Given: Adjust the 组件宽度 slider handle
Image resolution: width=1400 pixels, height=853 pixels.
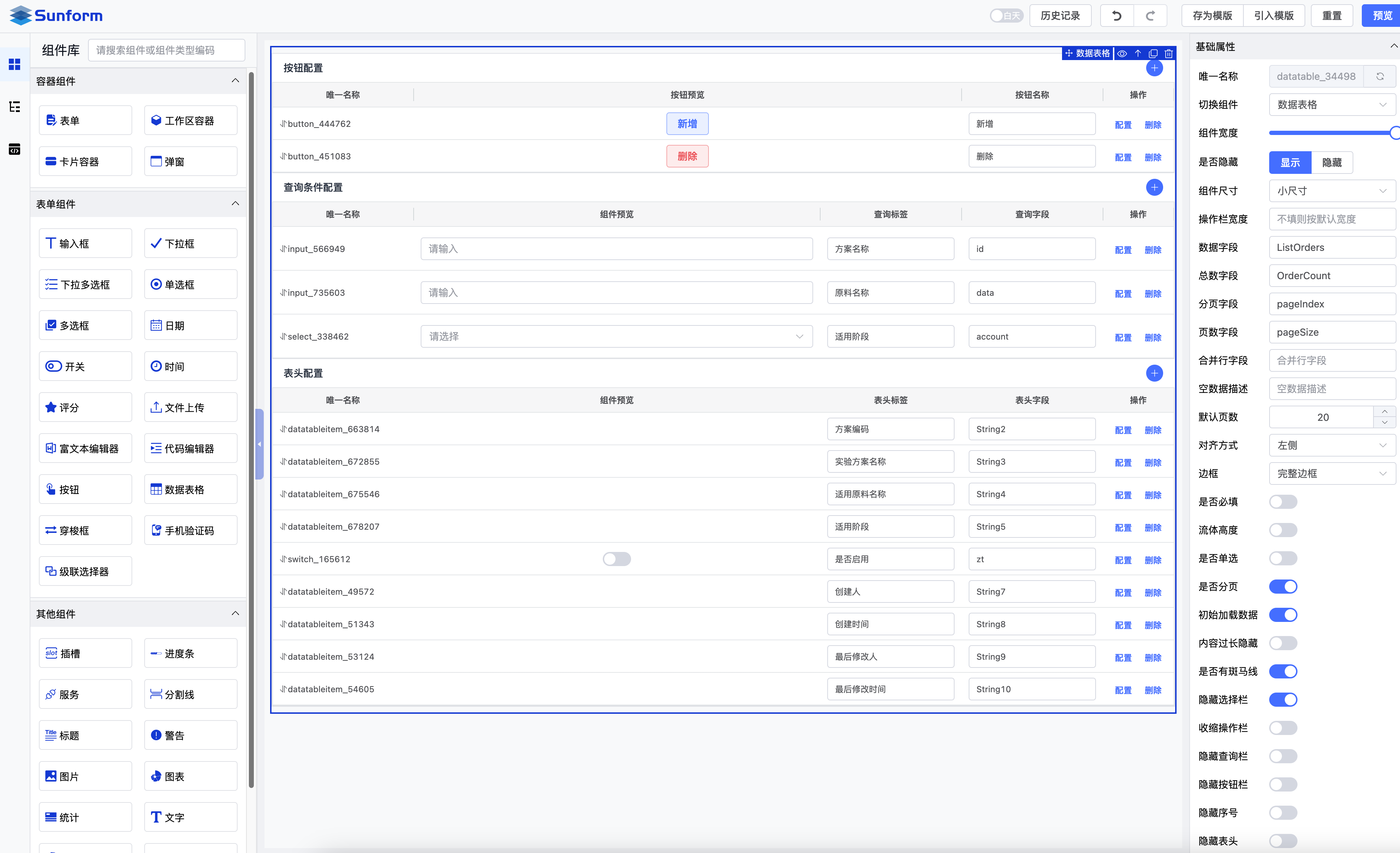Looking at the screenshot, I should click(1395, 133).
